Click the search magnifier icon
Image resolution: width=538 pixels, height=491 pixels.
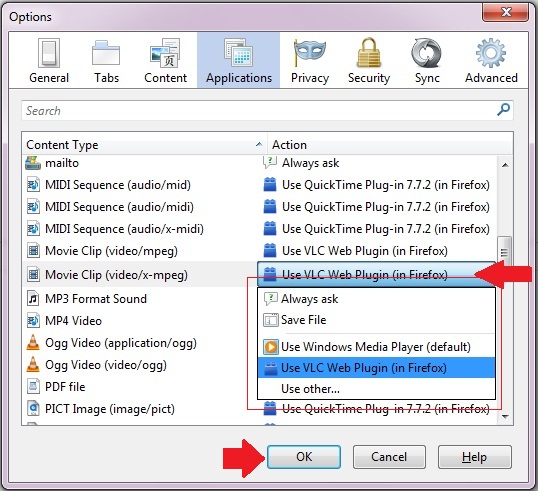point(503,110)
